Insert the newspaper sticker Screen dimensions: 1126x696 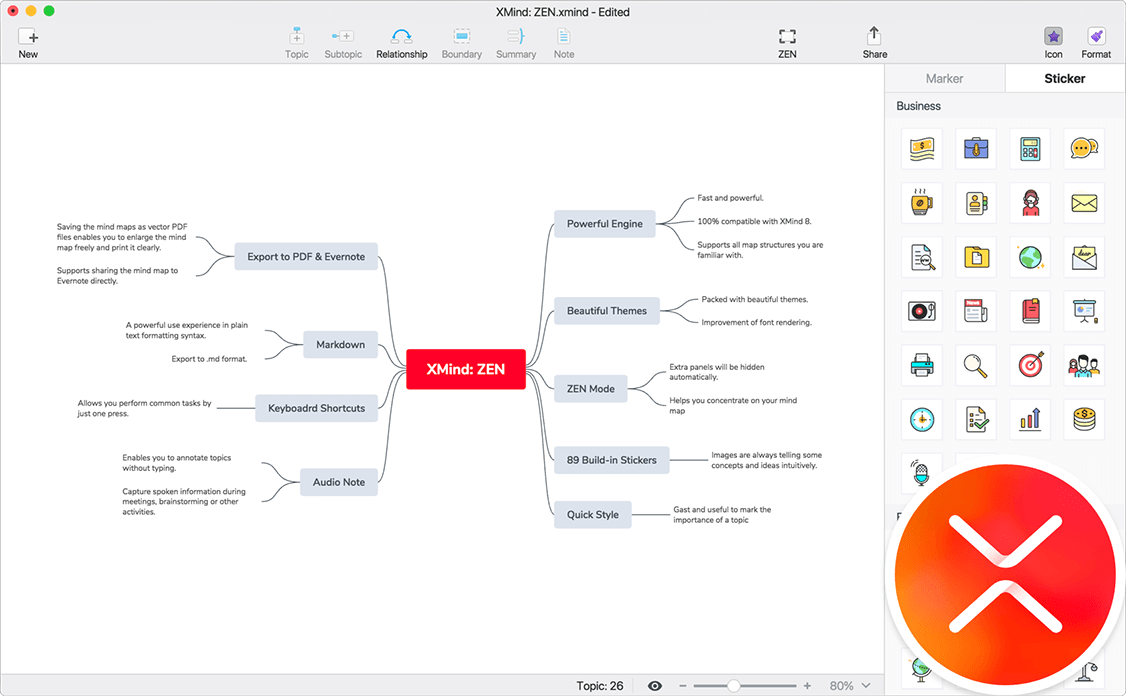(976, 310)
